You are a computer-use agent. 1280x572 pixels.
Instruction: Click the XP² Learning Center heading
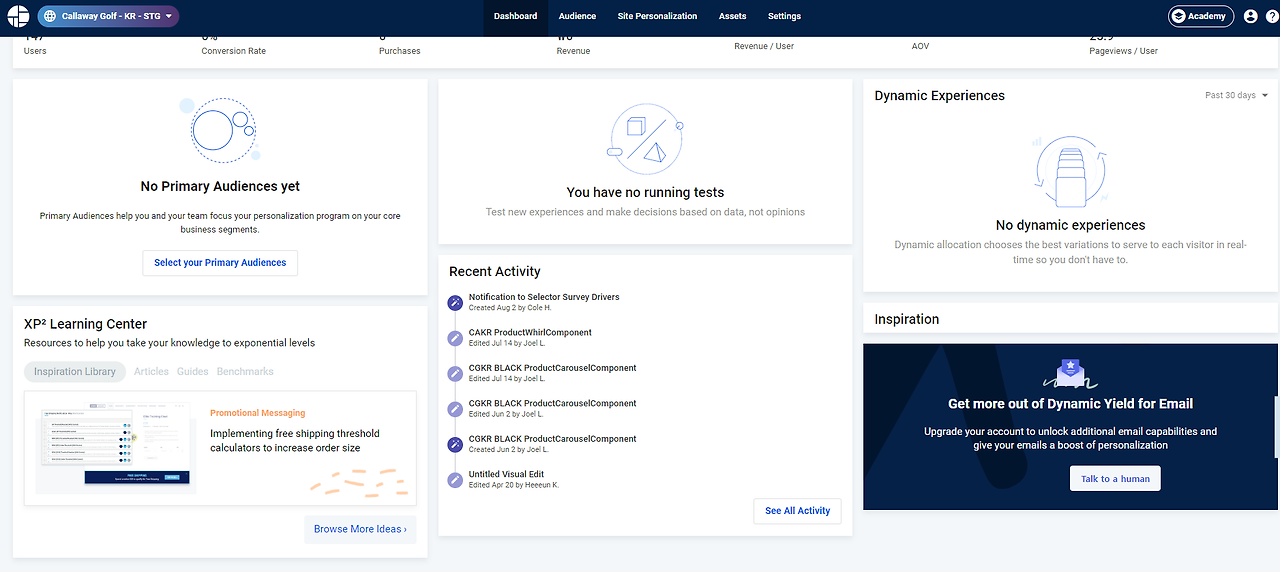[85, 324]
